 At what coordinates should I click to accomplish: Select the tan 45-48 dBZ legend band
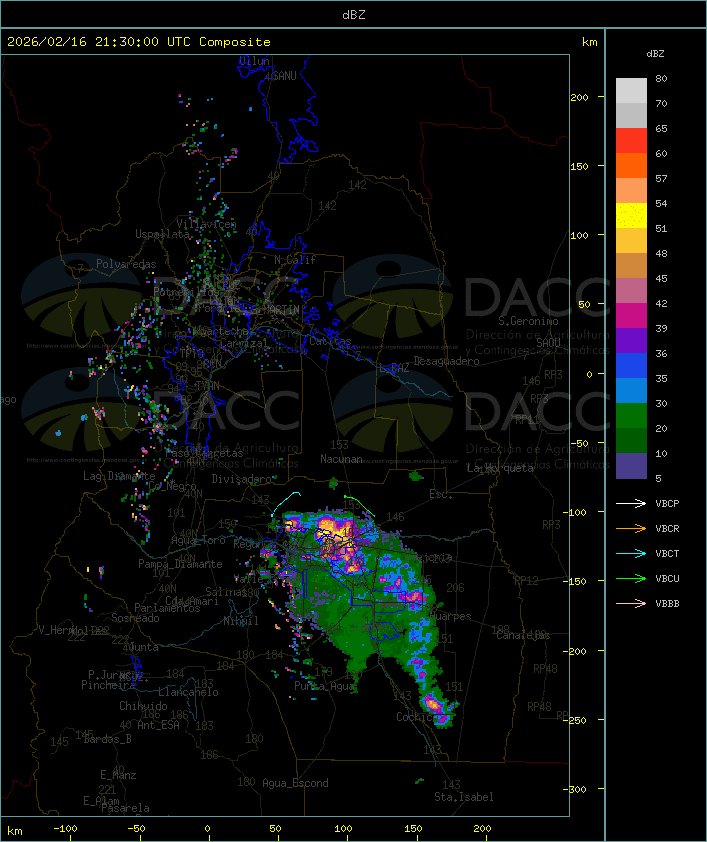631,266
